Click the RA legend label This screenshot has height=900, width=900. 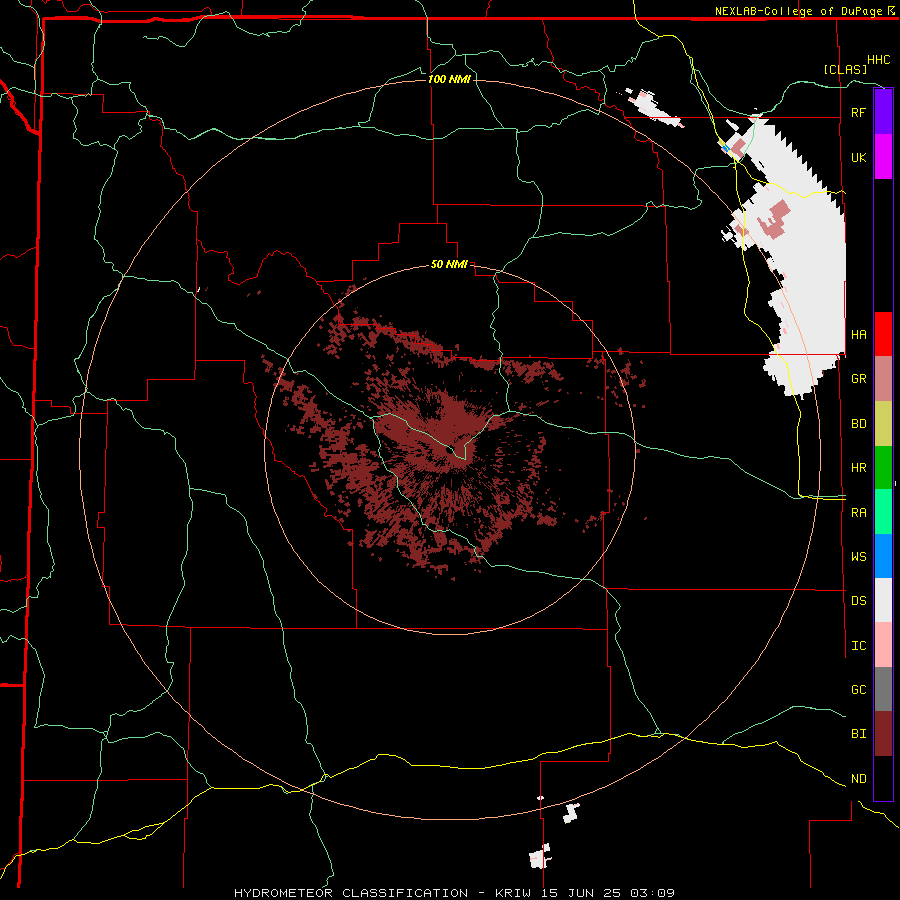point(858,512)
